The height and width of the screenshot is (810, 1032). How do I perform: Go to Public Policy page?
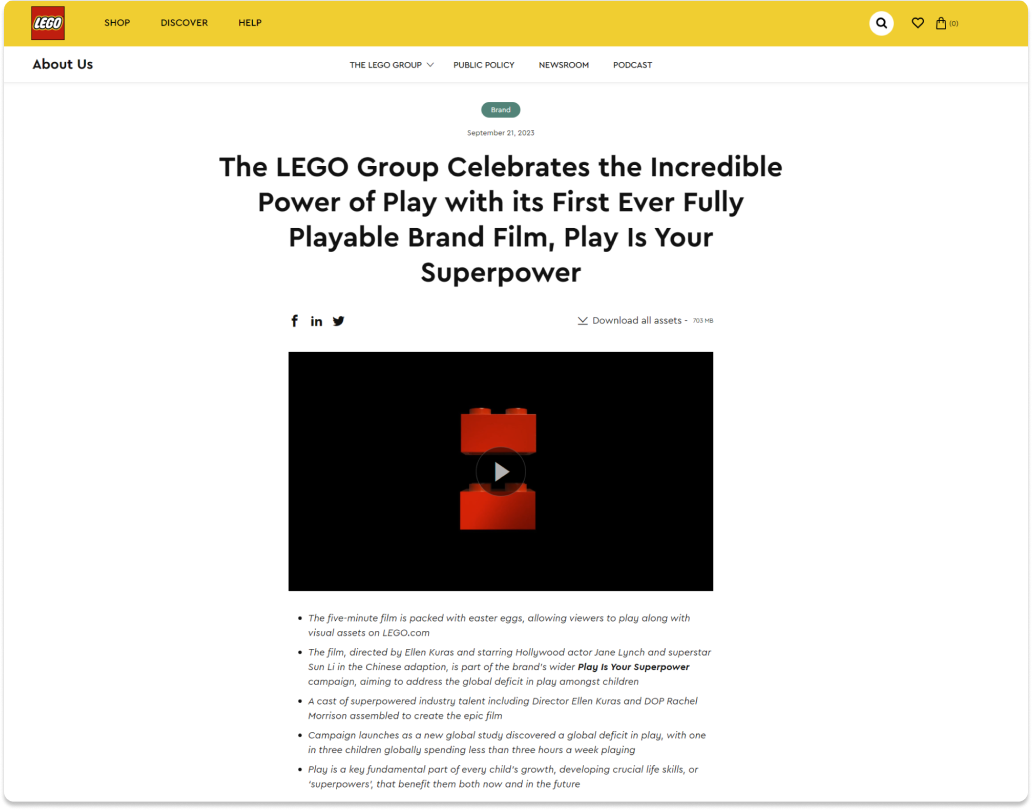coord(484,65)
